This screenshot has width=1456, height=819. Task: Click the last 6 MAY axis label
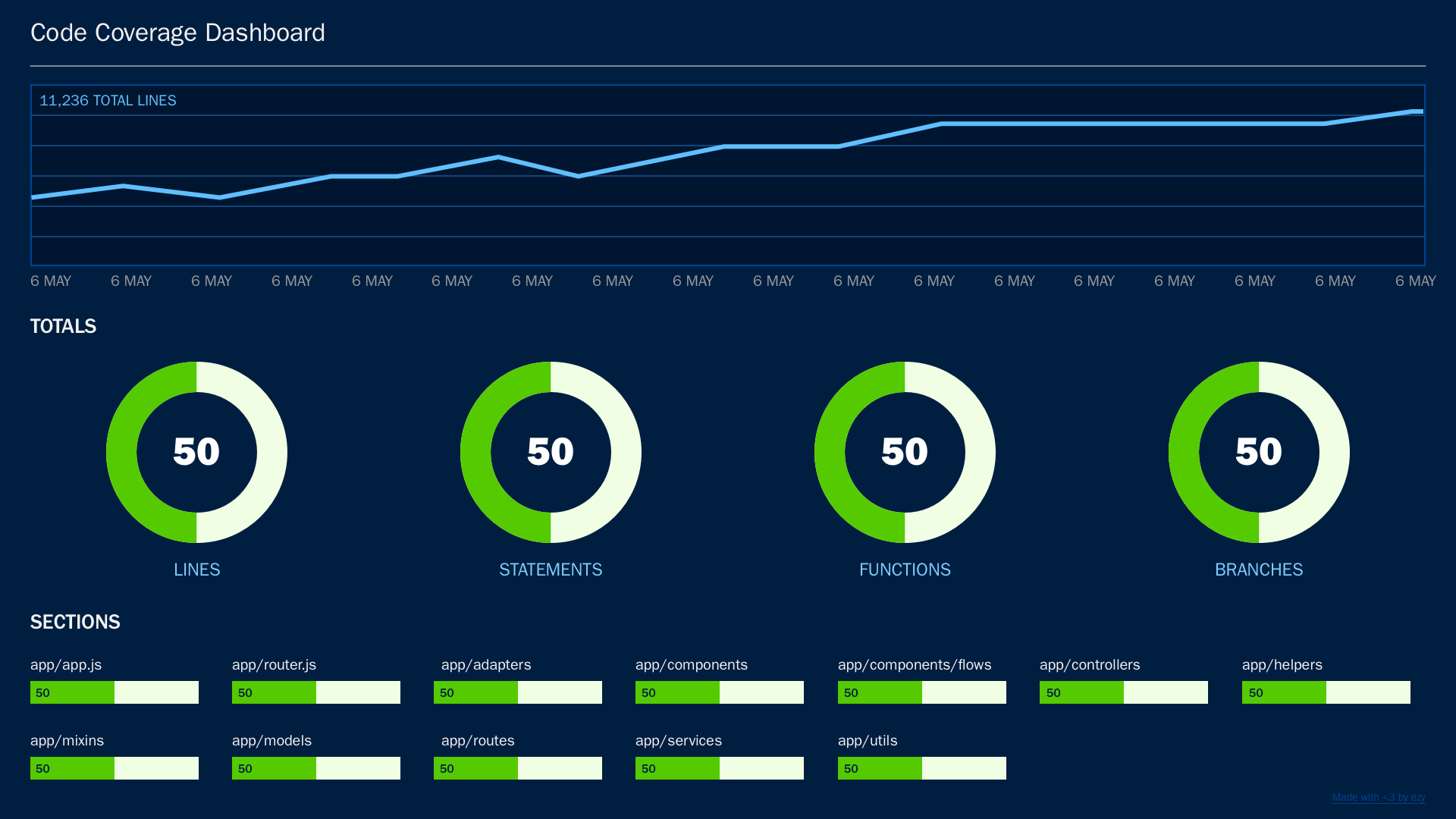coord(1415,281)
